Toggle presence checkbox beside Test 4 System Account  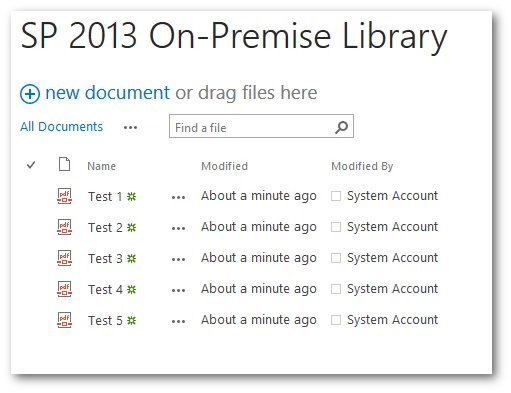(x=336, y=289)
